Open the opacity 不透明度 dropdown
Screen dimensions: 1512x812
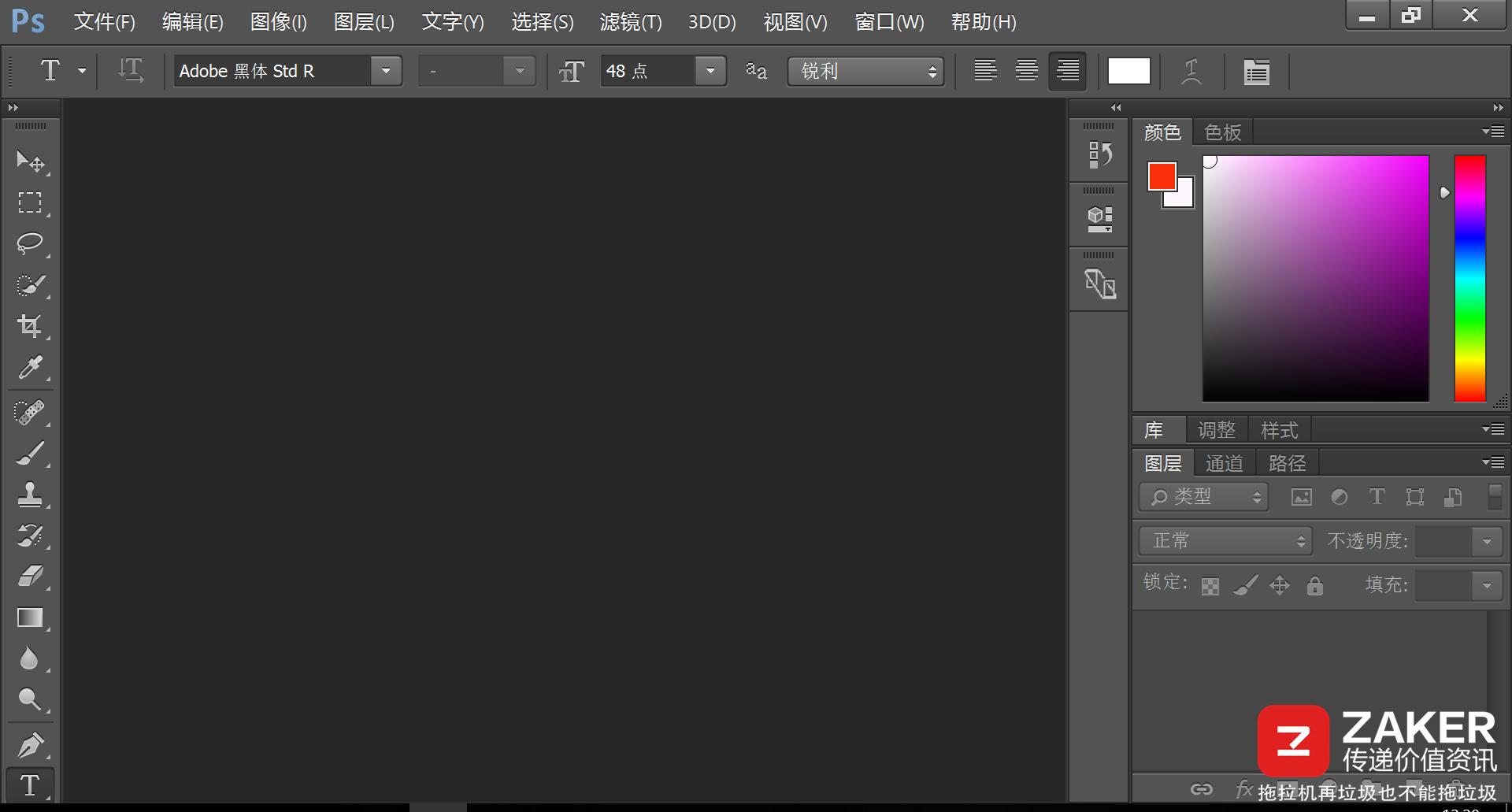[1487, 541]
